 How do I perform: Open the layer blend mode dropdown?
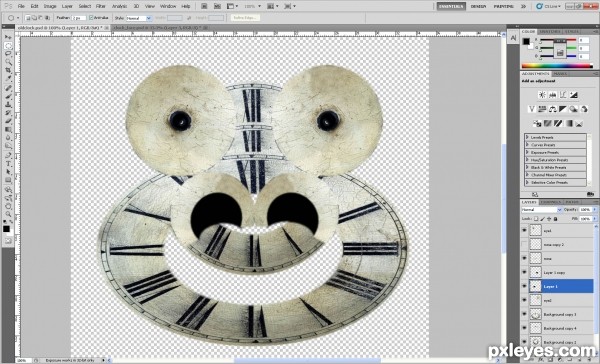tap(541, 210)
